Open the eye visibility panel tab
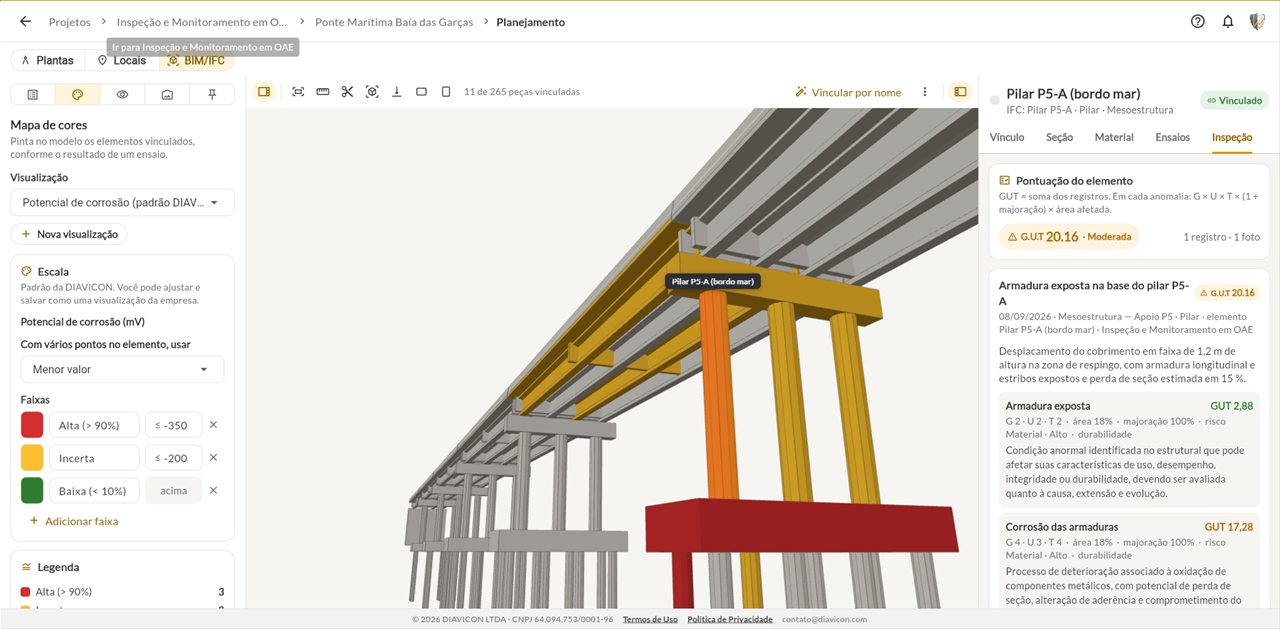Viewport: 1280px width, 629px height. point(122,94)
